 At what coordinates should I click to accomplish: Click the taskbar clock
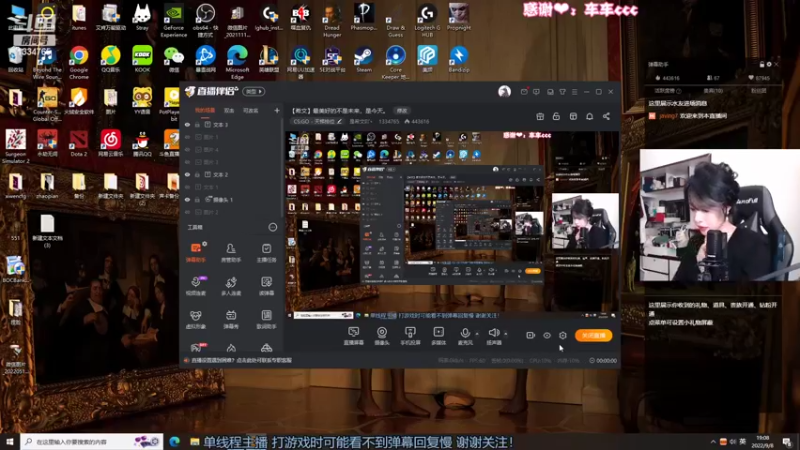click(x=763, y=441)
